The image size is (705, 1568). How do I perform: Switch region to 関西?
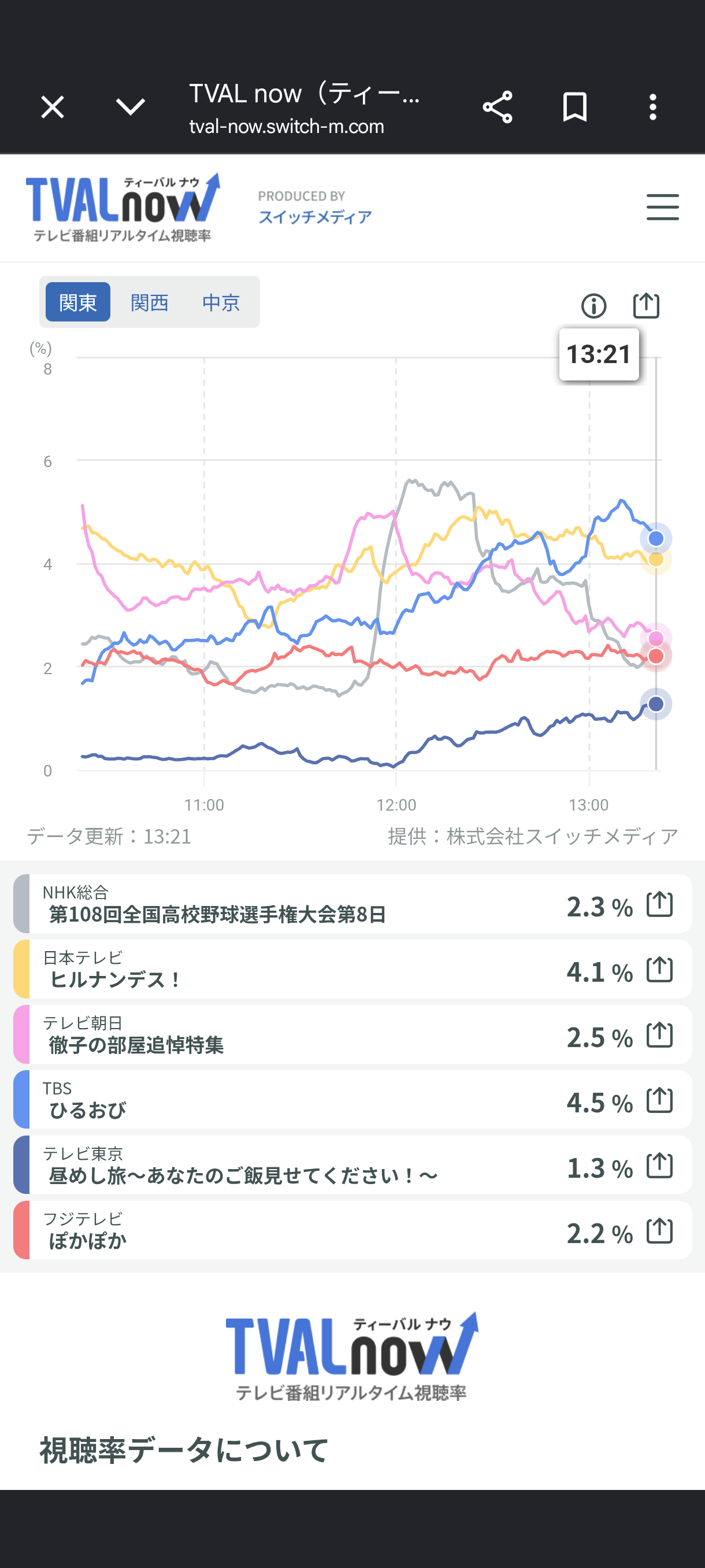(149, 302)
